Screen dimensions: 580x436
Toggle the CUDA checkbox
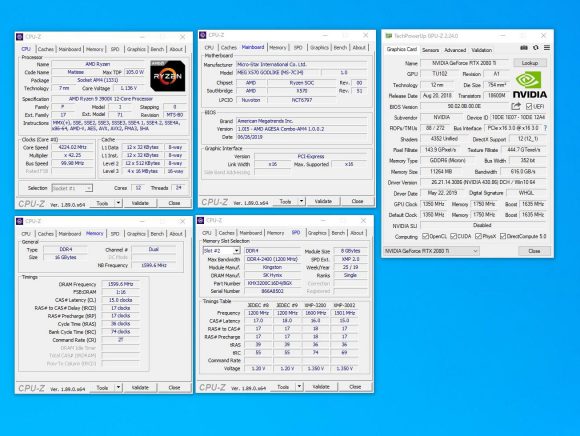coord(453,236)
